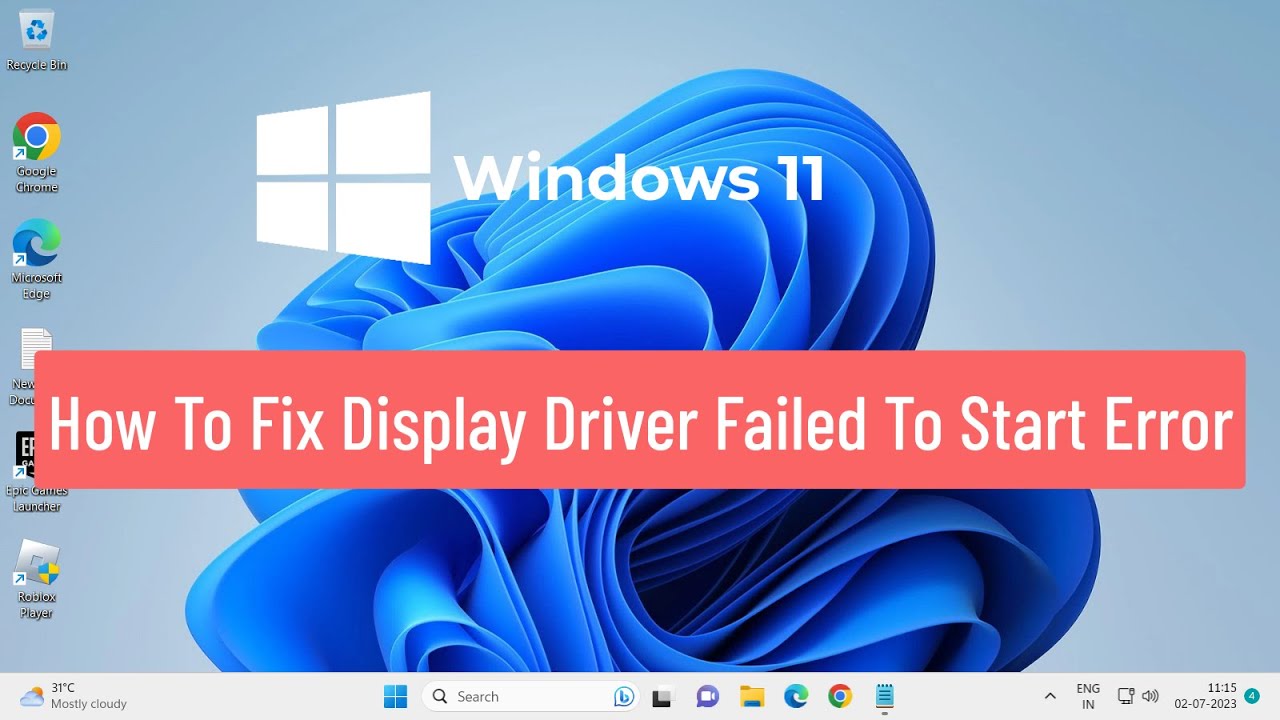
Task: Open Task View from the taskbar
Action: [662, 696]
